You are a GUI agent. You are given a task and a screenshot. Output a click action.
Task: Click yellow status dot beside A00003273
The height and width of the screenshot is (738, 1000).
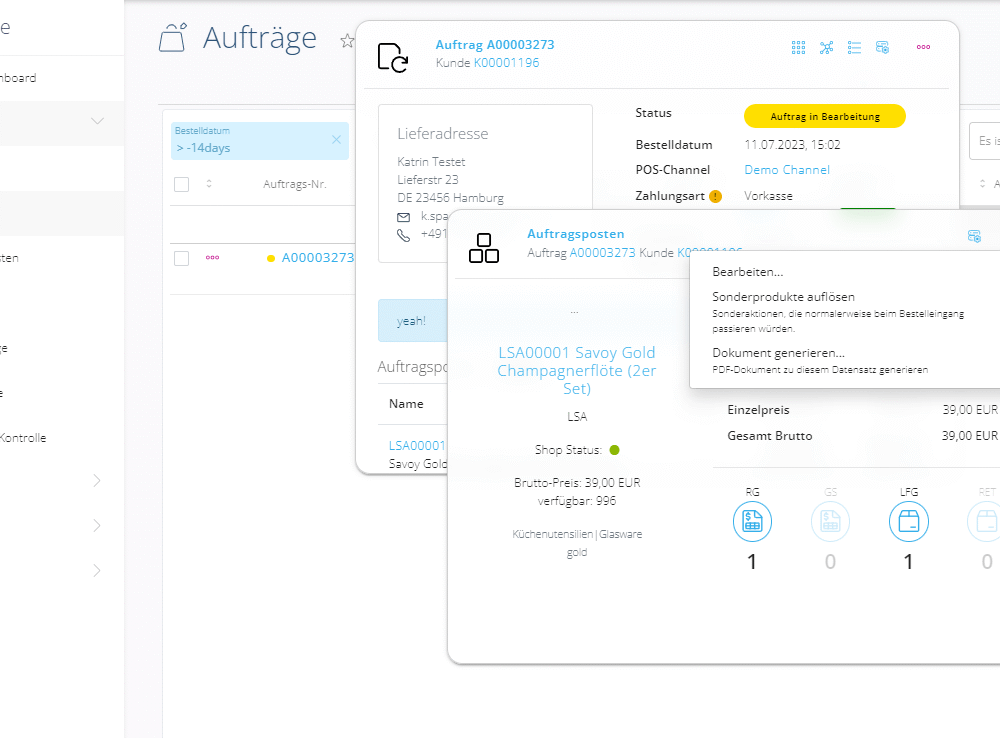pyautogui.click(x=271, y=258)
